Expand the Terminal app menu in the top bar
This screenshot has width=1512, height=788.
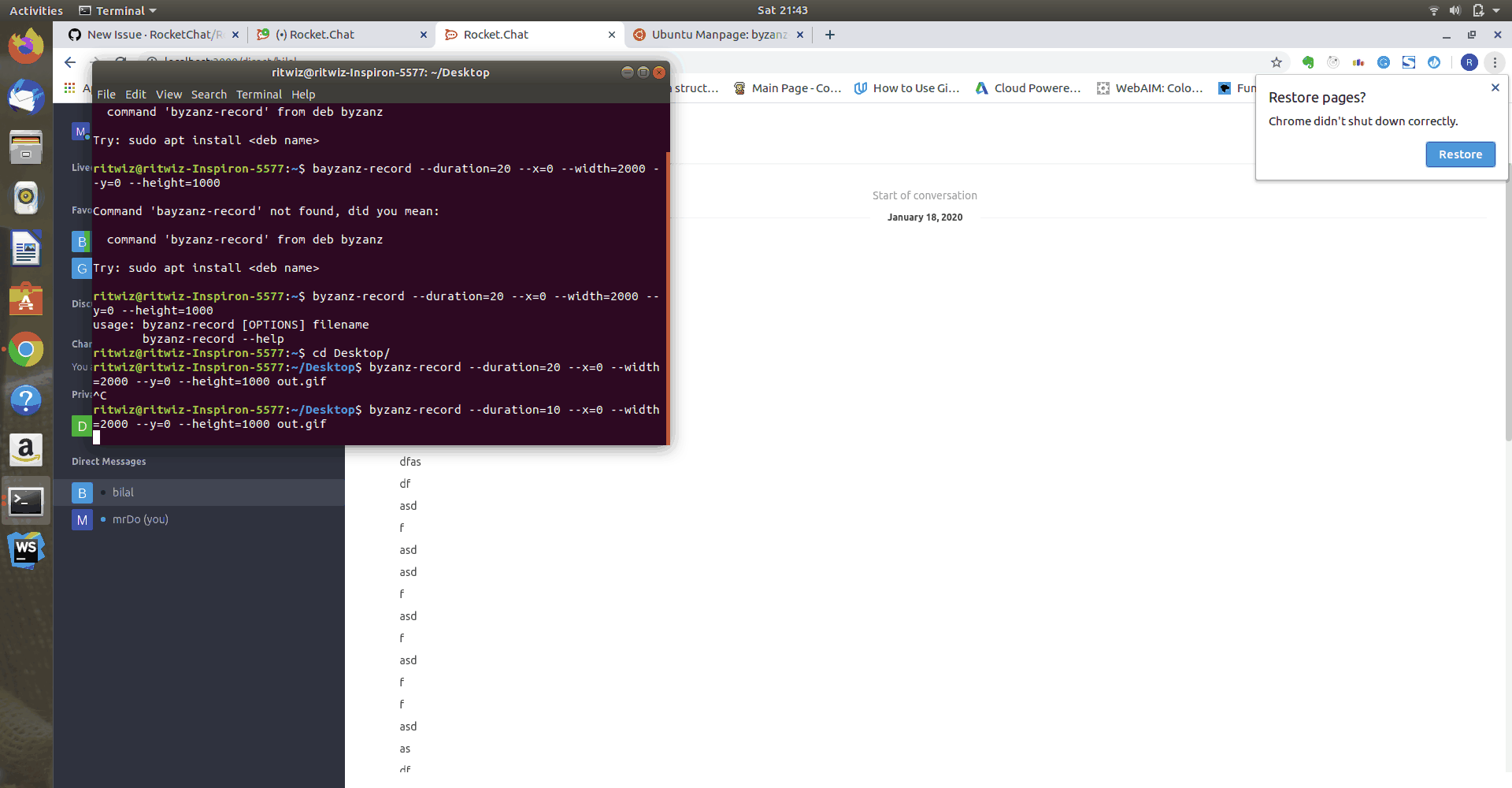[118, 10]
